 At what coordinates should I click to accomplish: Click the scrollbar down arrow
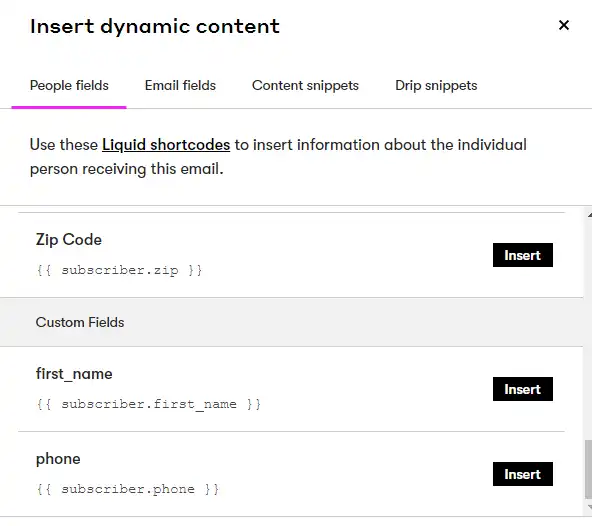pos(589,507)
